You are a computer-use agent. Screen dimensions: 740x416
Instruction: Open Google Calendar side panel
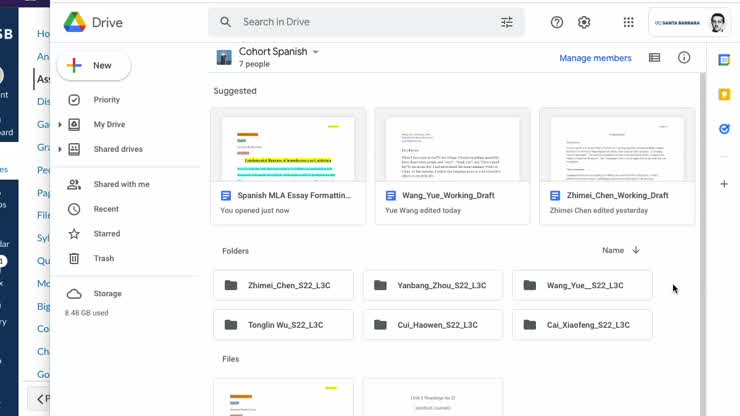coord(724,60)
